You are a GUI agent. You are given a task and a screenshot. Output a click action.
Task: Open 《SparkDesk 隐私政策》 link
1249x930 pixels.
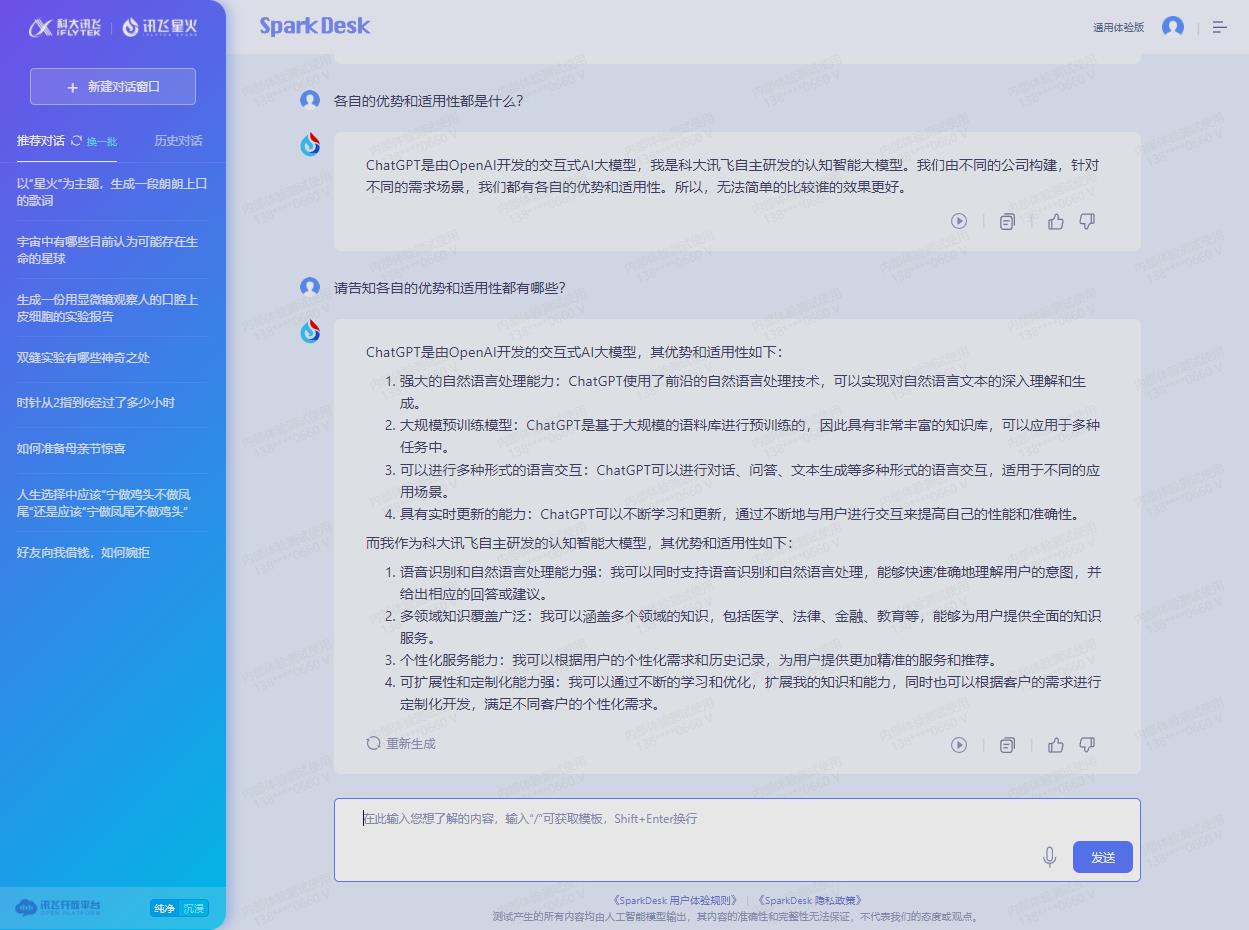point(810,901)
